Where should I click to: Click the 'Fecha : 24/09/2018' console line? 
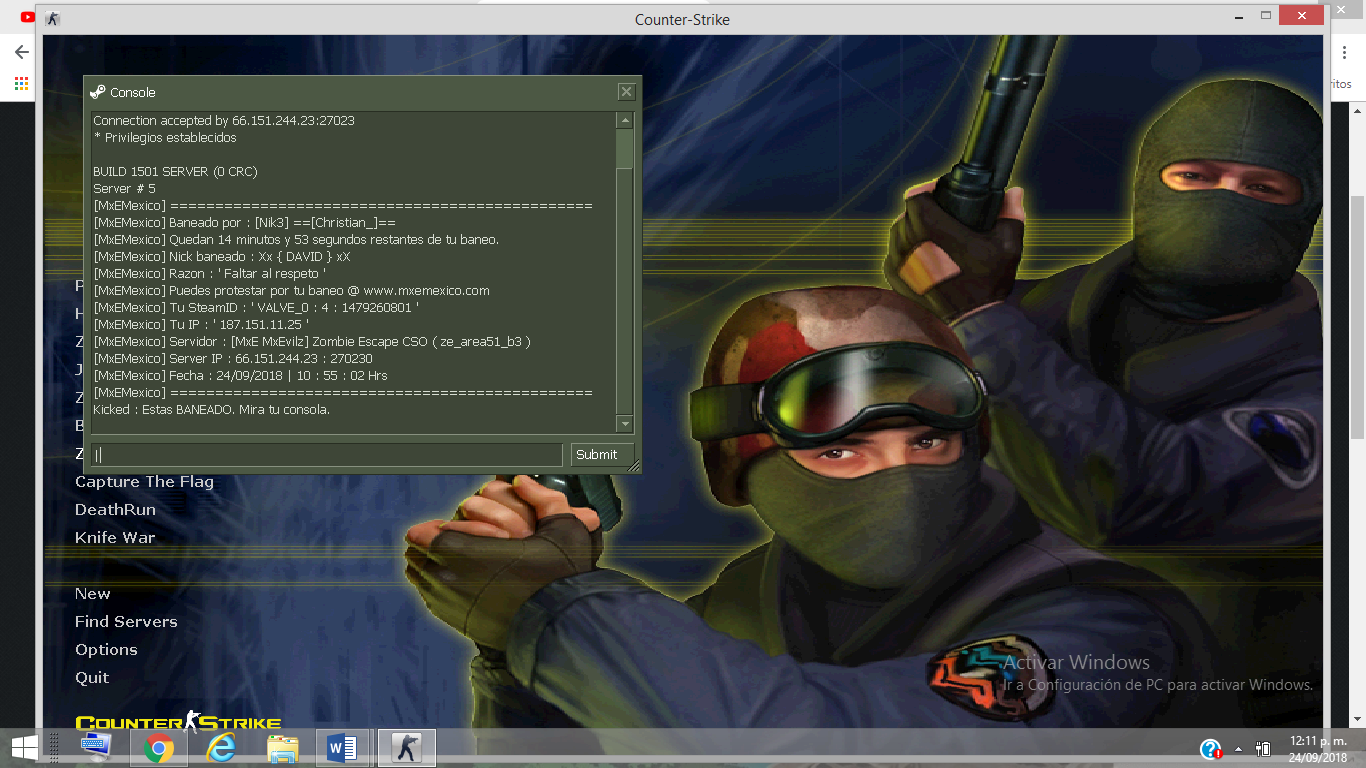click(x=240, y=376)
